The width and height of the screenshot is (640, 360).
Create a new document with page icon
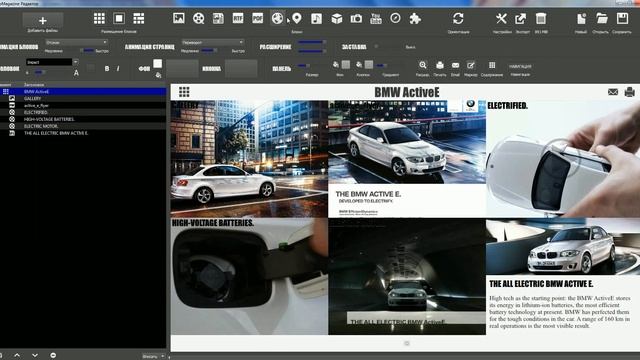[x=581, y=18]
